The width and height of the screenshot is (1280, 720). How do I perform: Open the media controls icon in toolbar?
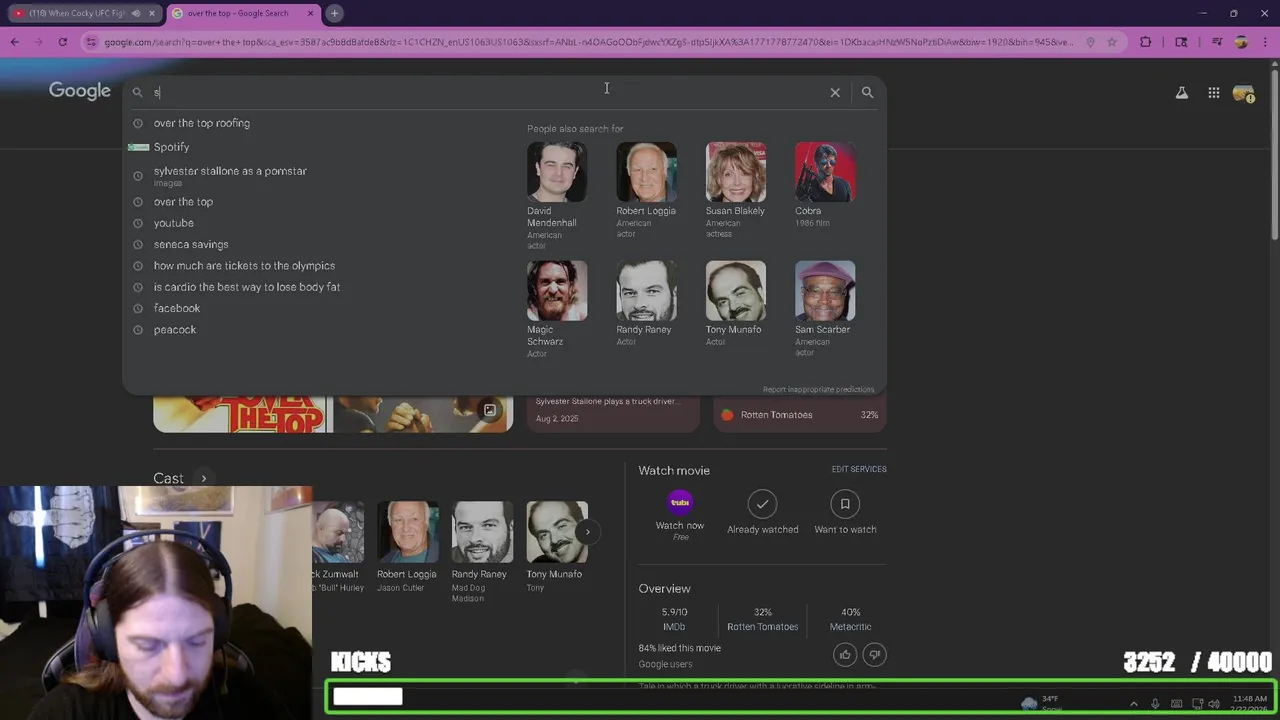[x=1217, y=42]
